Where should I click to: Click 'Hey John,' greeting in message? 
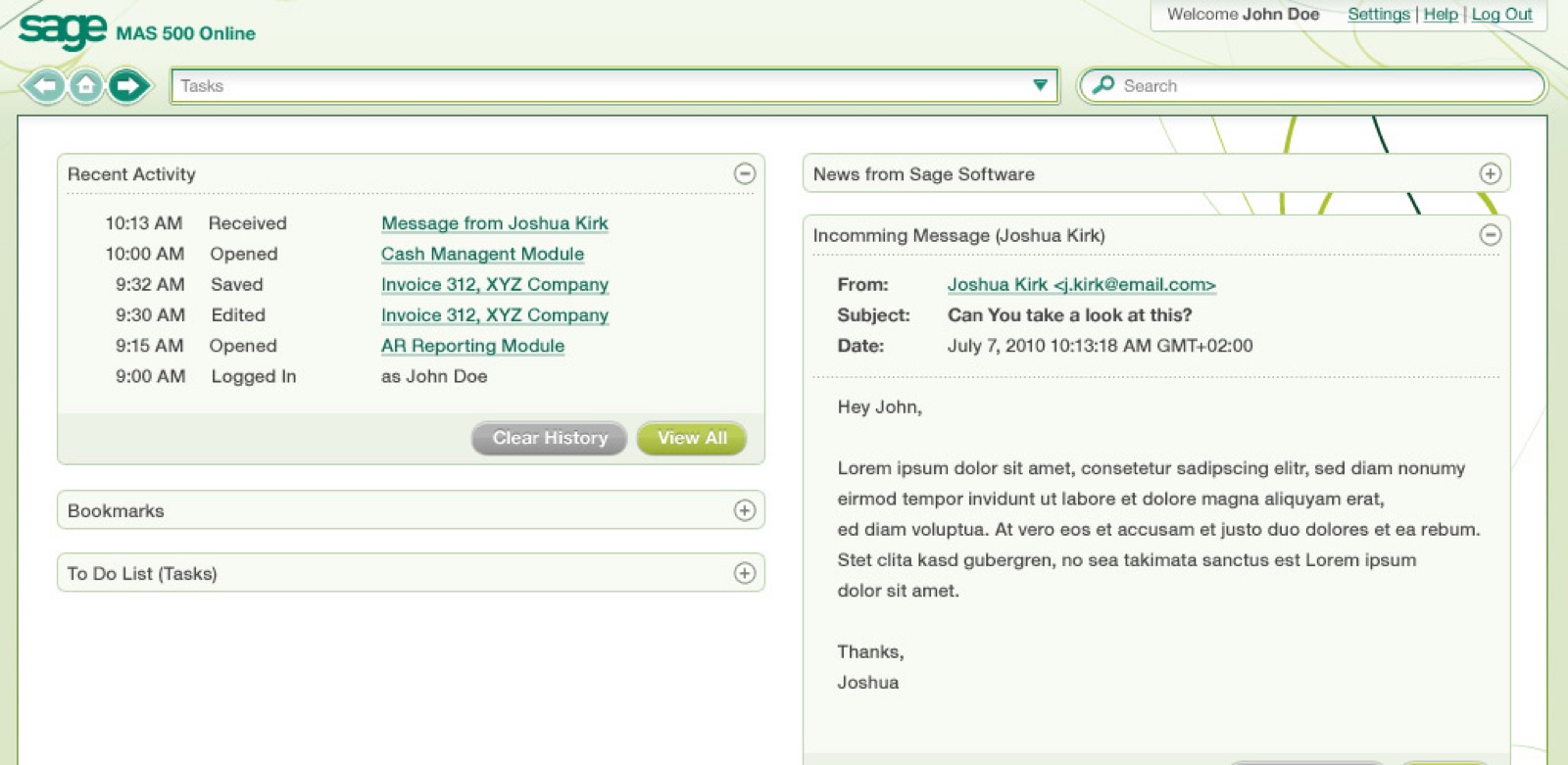(x=879, y=407)
